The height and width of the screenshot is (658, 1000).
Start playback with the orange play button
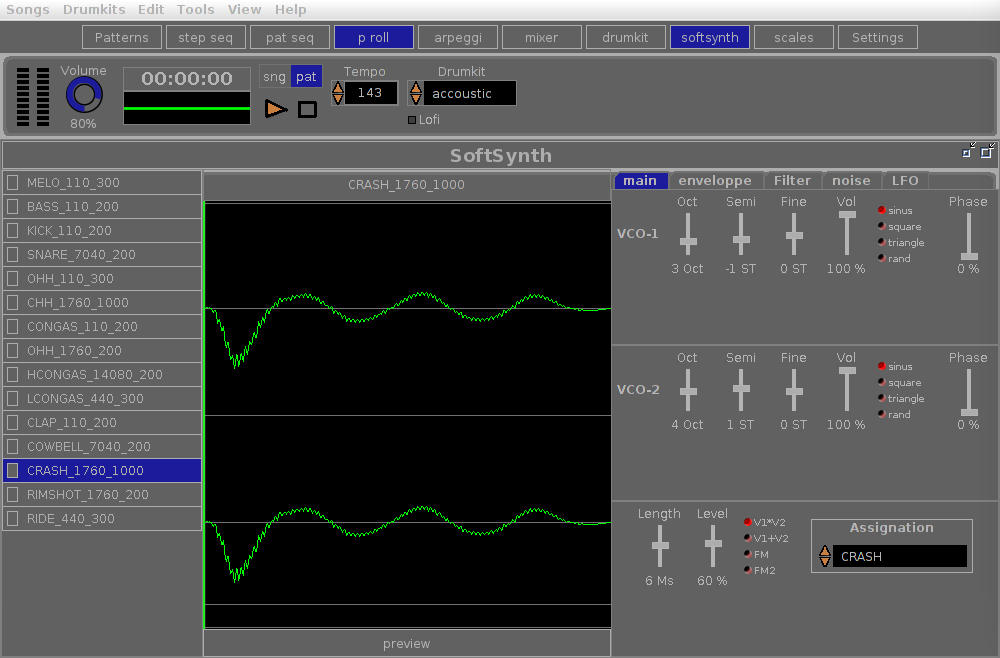276,109
